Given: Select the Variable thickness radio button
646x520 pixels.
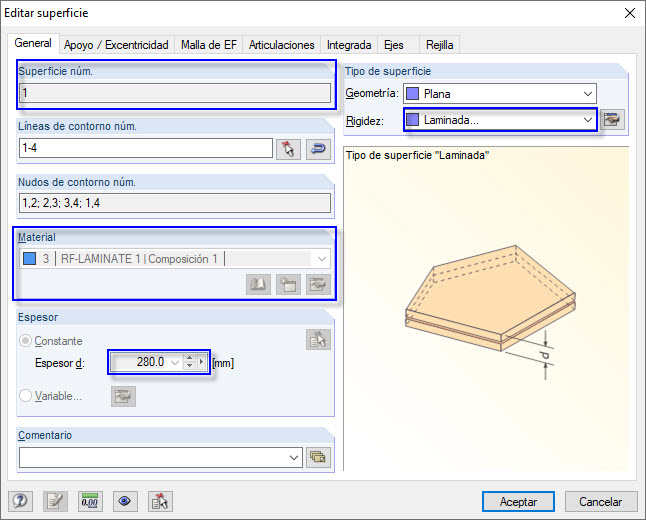Looking at the screenshot, I should pos(26,396).
